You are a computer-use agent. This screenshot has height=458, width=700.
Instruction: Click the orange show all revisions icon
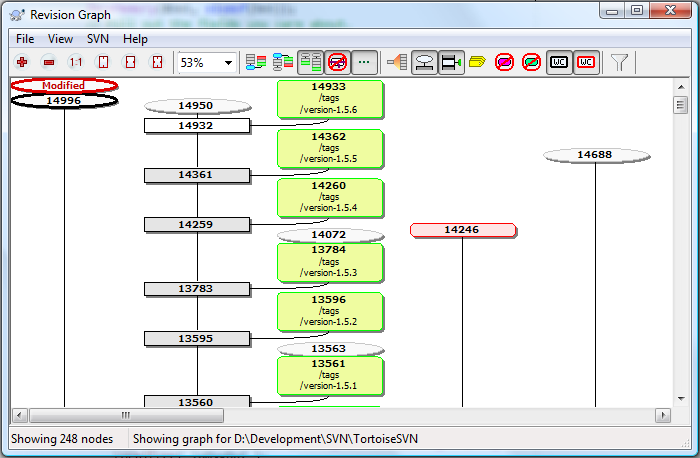tap(397, 63)
